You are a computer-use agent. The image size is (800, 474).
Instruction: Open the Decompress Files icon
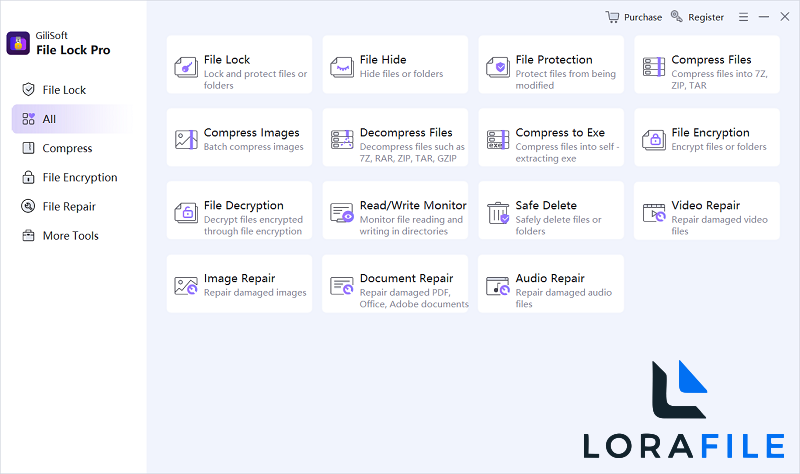[x=342, y=140]
